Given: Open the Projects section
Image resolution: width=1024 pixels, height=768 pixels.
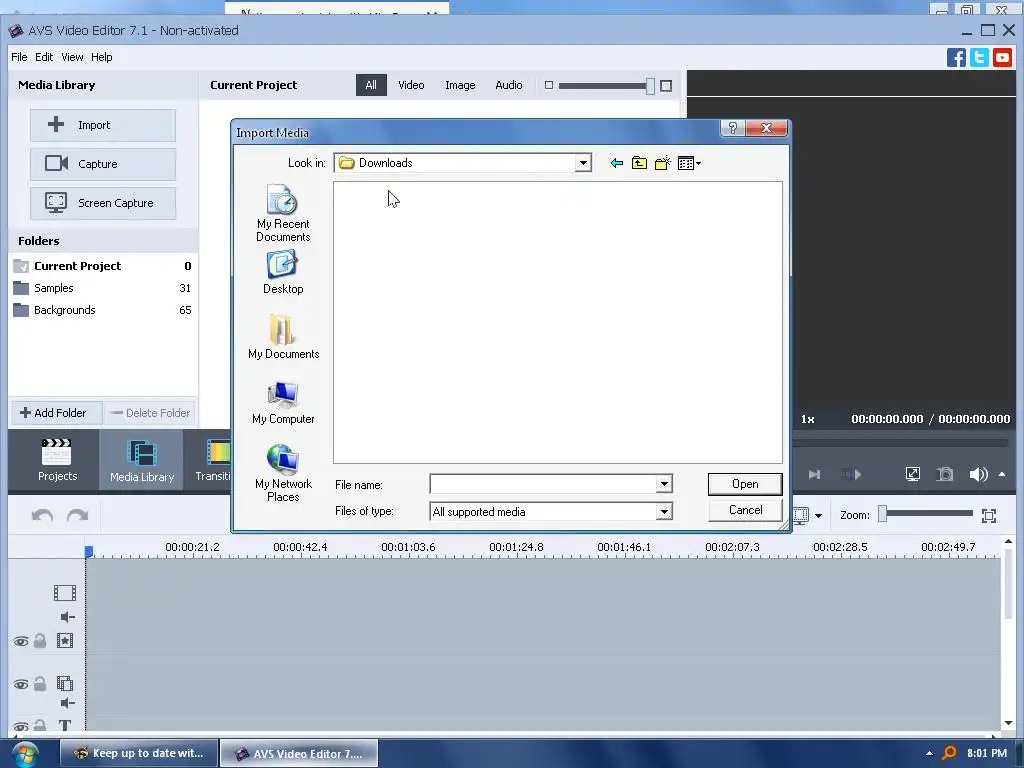Looking at the screenshot, I should point(57,460).
